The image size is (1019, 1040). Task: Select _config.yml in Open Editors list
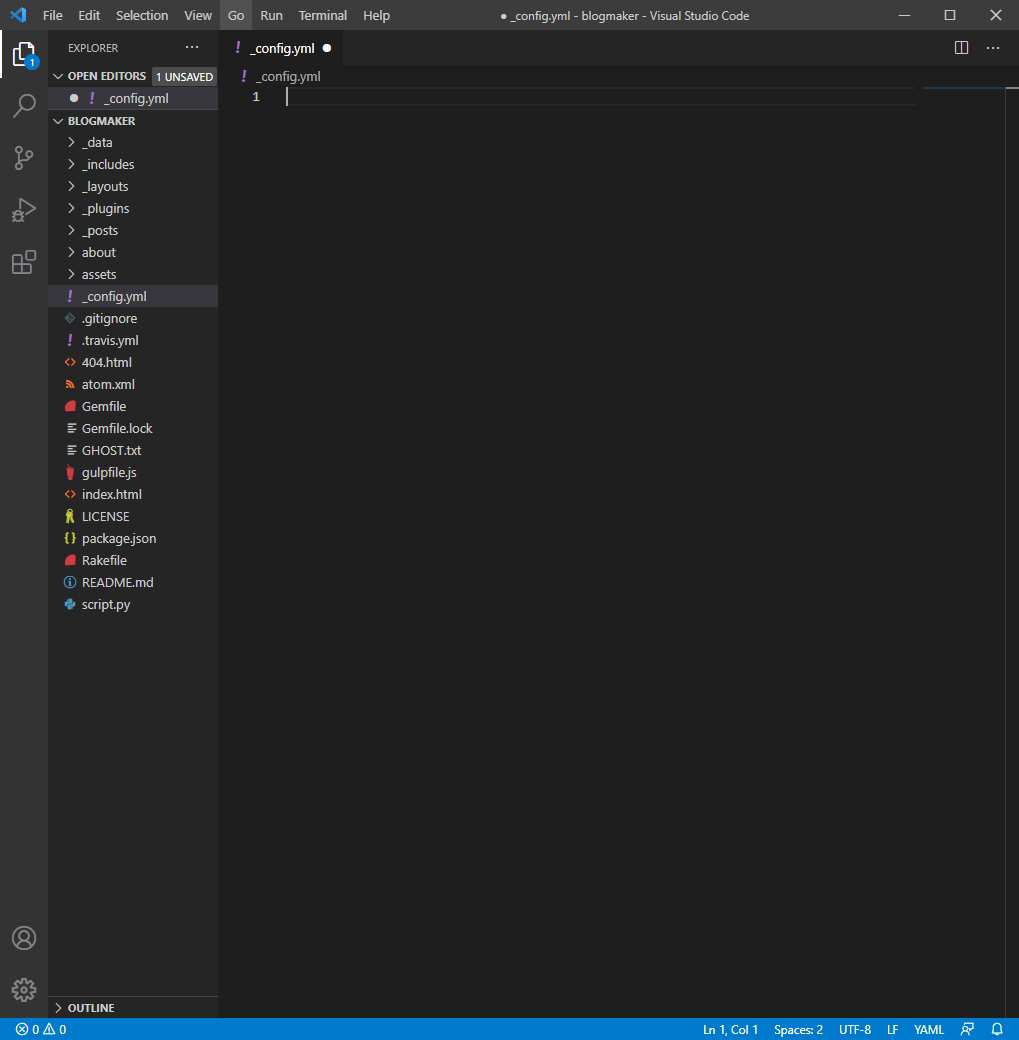tap(133, 98)
